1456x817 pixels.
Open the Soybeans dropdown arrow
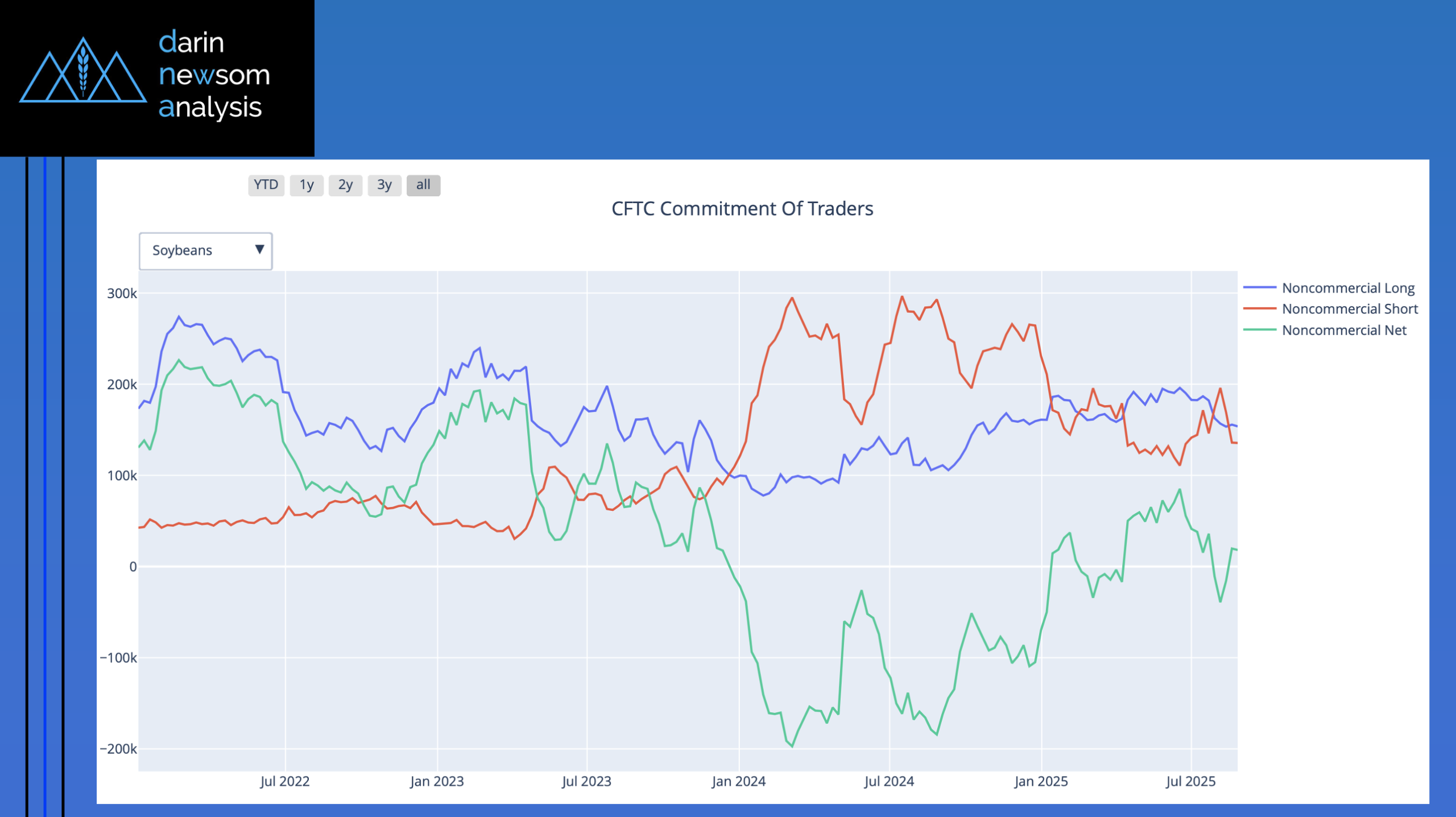point(259,250)
